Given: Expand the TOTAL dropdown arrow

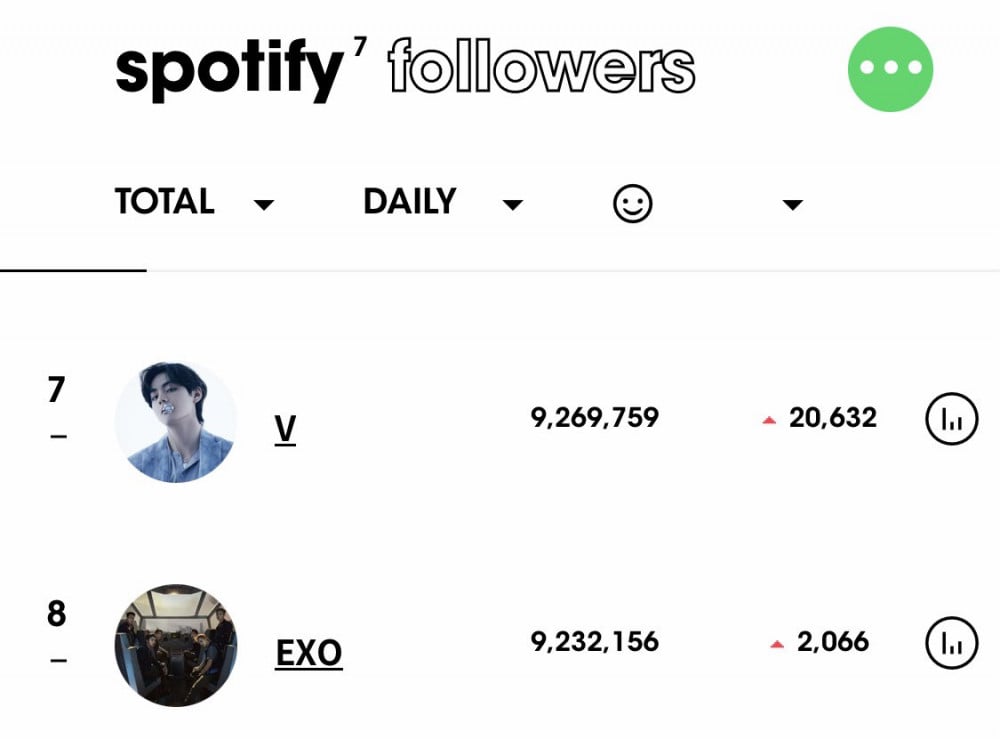Looking at the screenshot, I should (263, 205).
